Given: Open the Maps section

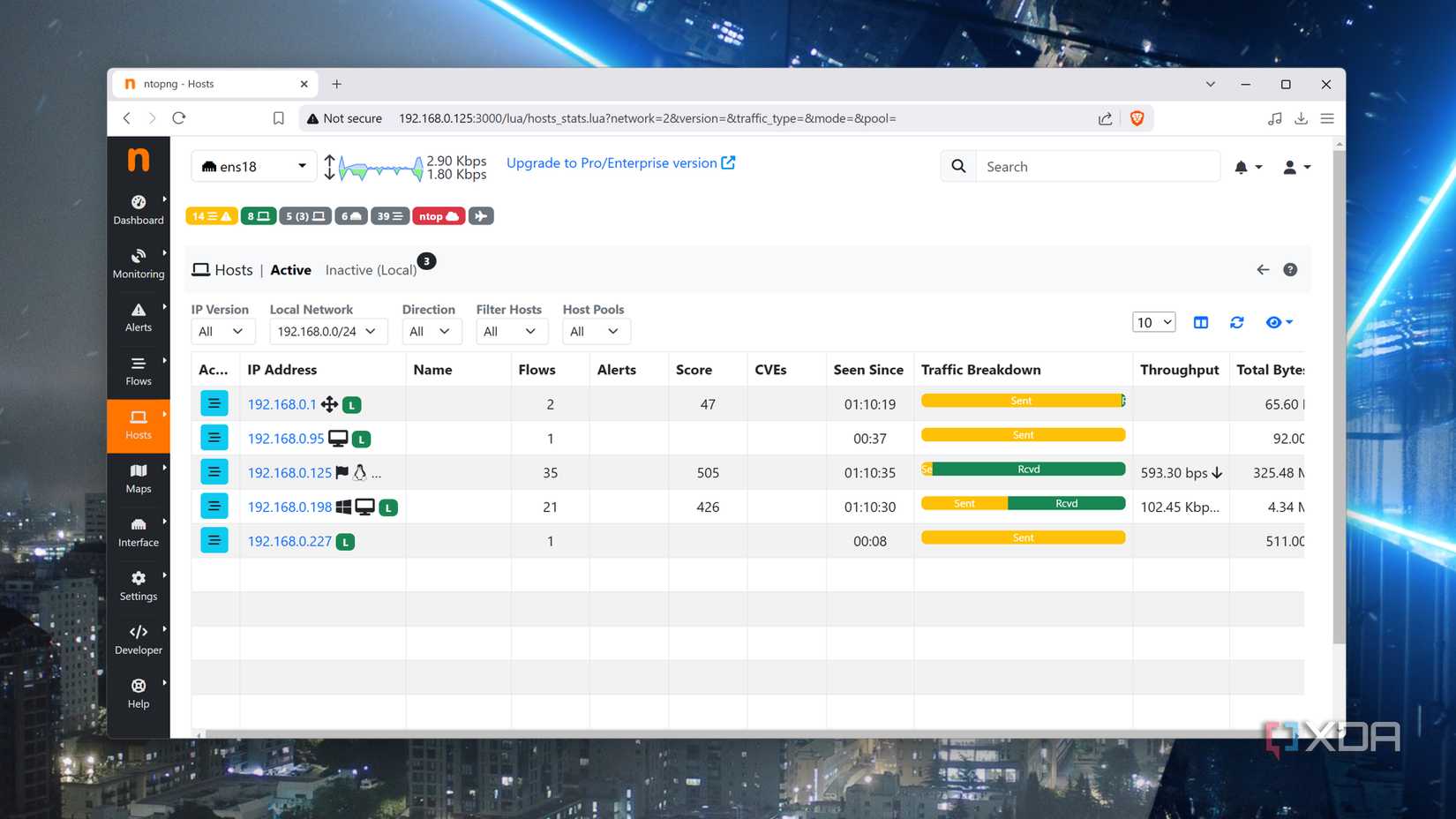Looking at the screenshot, I should click(139, 478).
